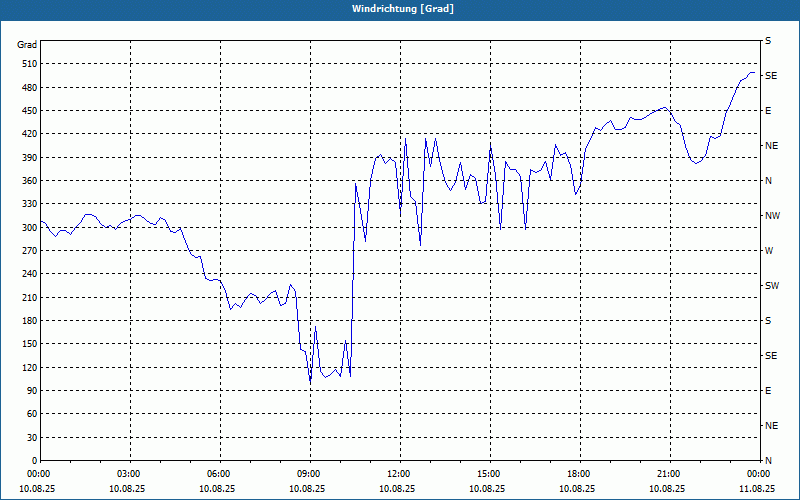Select the 15:00 time label

(490, 474)
